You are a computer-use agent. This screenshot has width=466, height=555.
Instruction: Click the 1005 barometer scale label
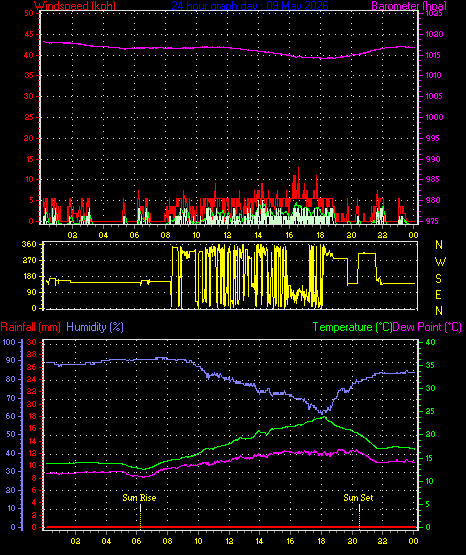(x=434, y=96)
